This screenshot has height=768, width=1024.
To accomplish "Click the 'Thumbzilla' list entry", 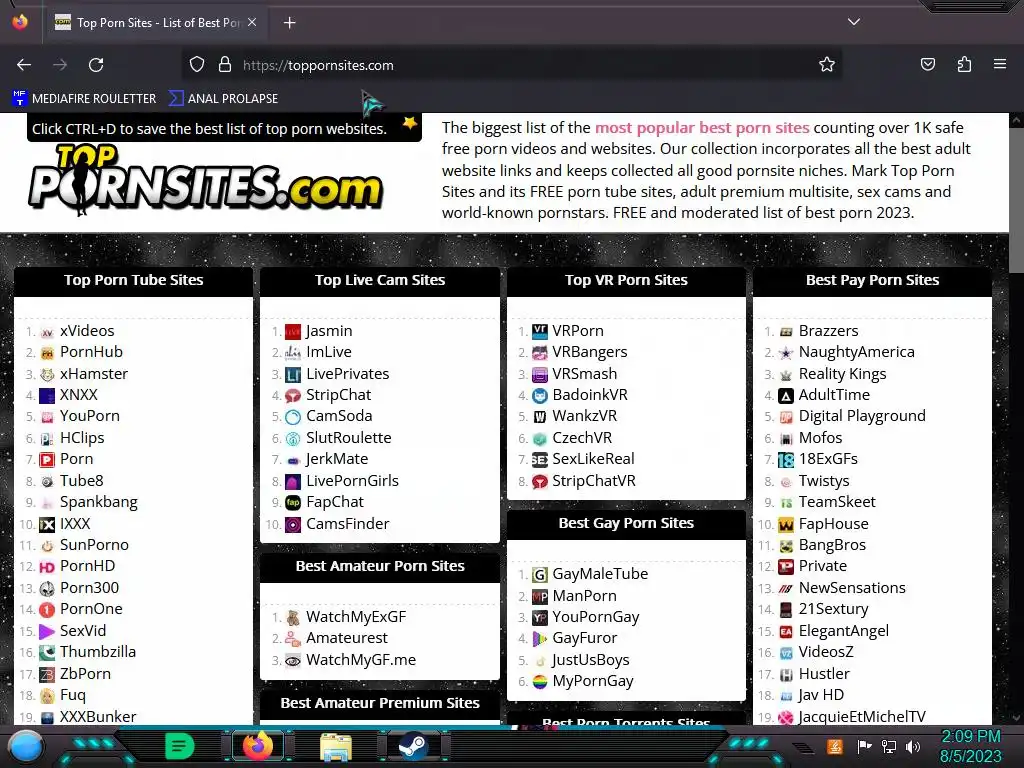I will click(98, 652).
